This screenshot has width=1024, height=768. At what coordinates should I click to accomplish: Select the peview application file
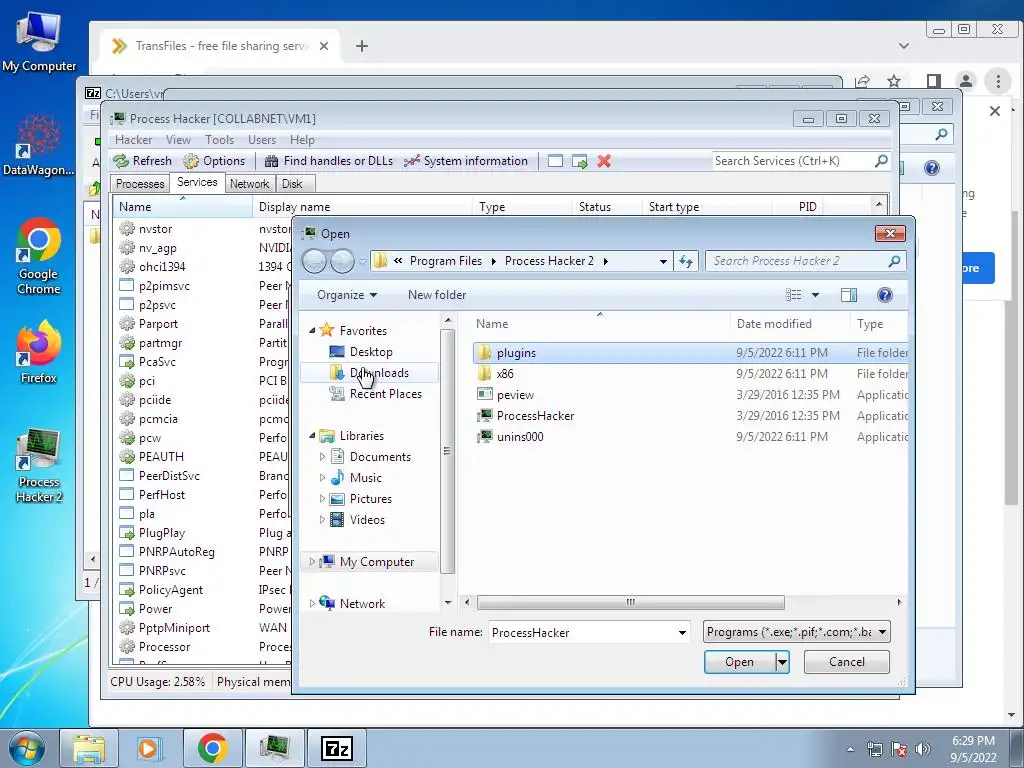pos(515,394)
